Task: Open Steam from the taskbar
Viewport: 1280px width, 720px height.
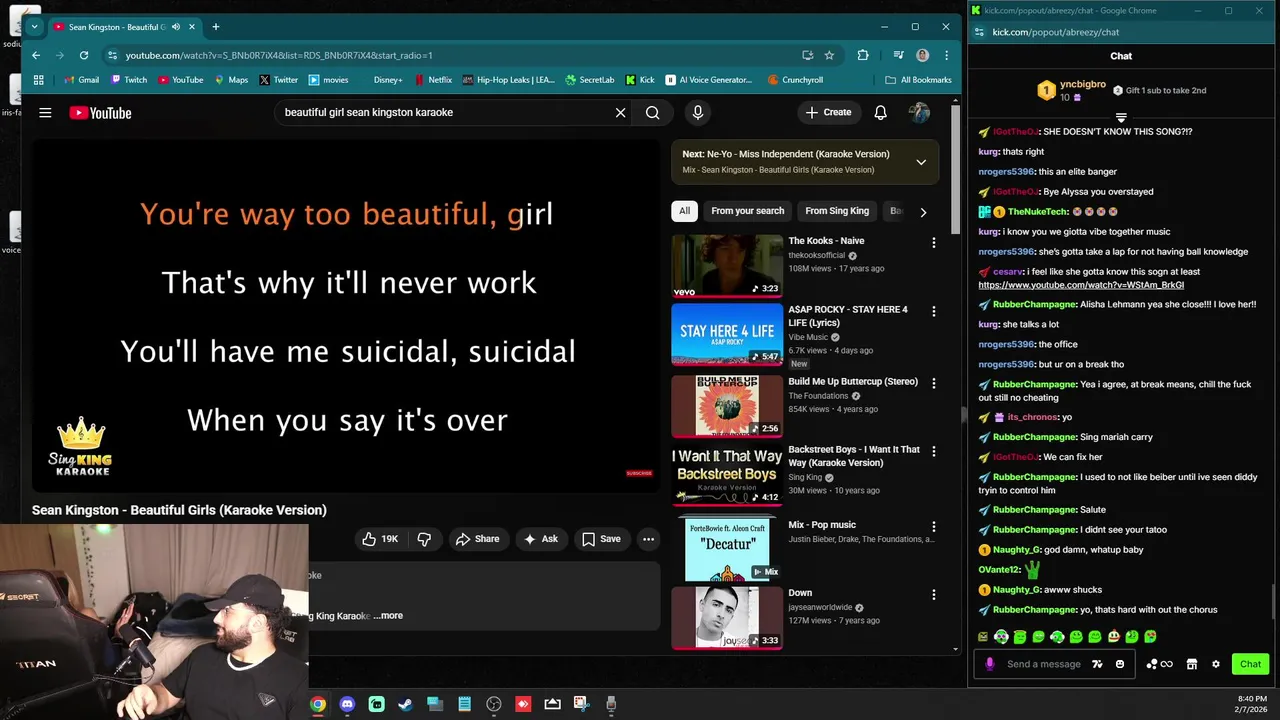Action: click(405, 704)
